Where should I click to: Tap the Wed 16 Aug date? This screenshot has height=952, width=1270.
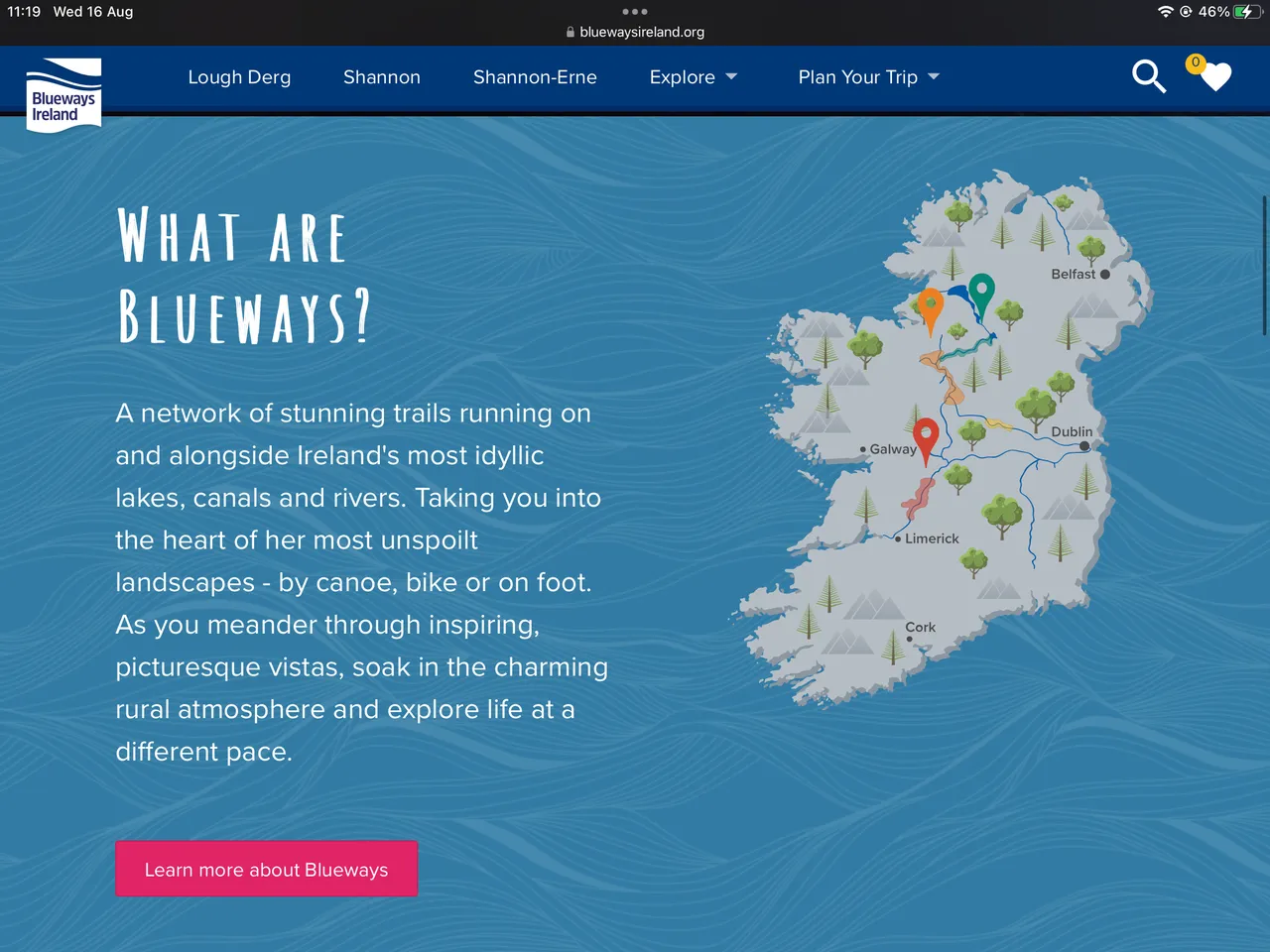93,12
